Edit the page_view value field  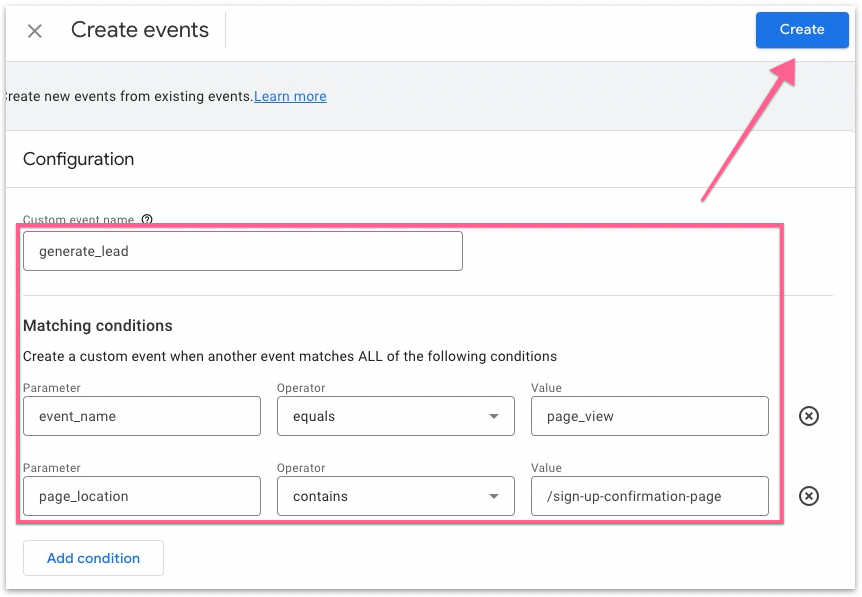click(649, 416)
